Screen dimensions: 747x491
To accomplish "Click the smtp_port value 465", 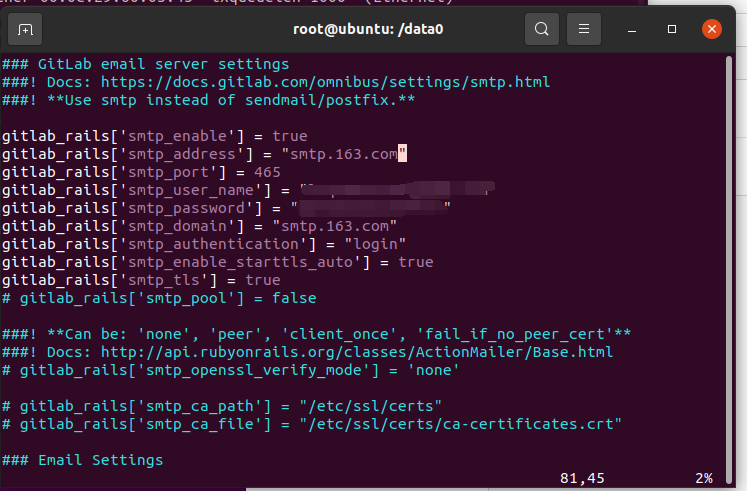I will coord(267,172).
